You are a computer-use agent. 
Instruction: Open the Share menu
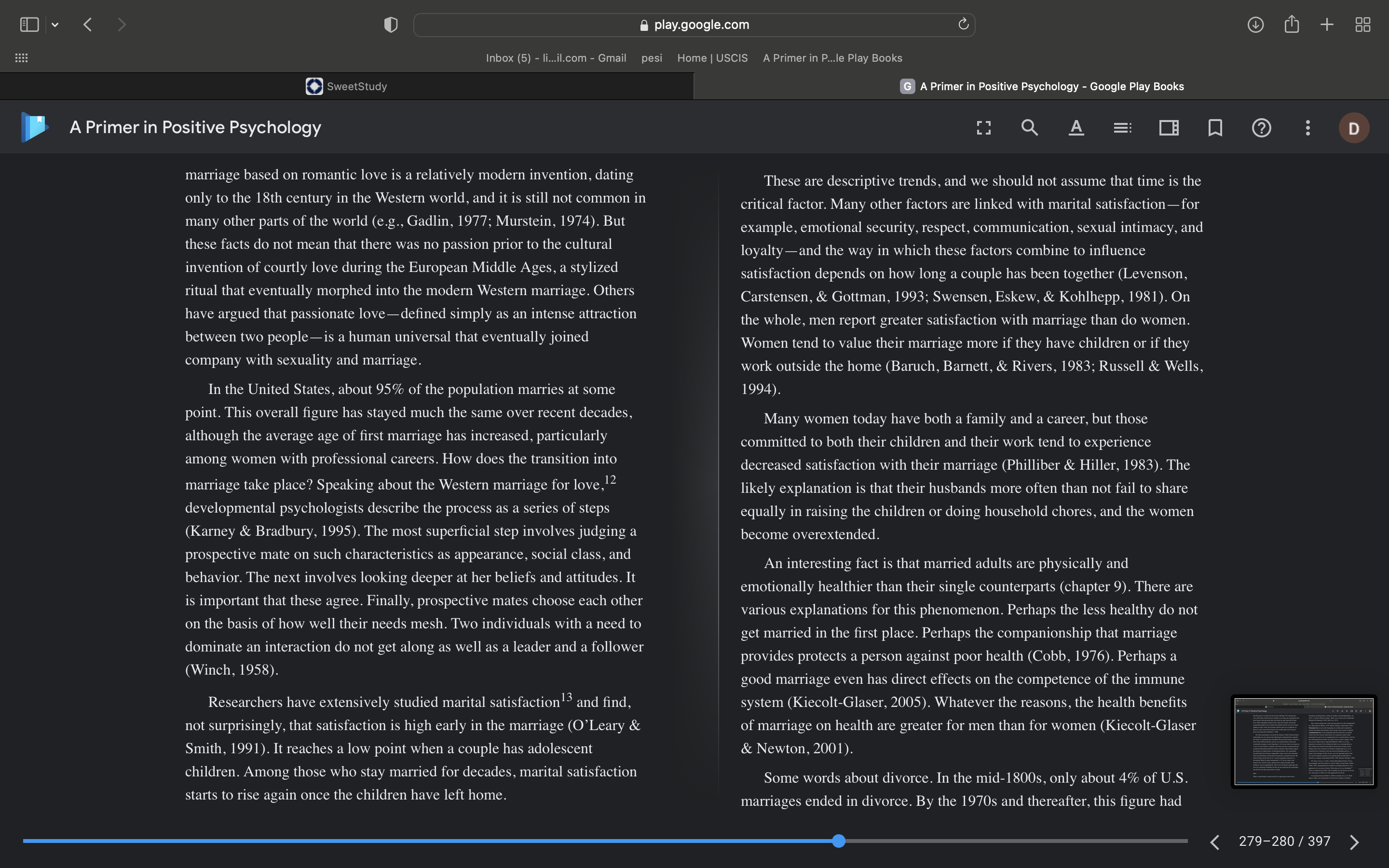coord(1292,24)
